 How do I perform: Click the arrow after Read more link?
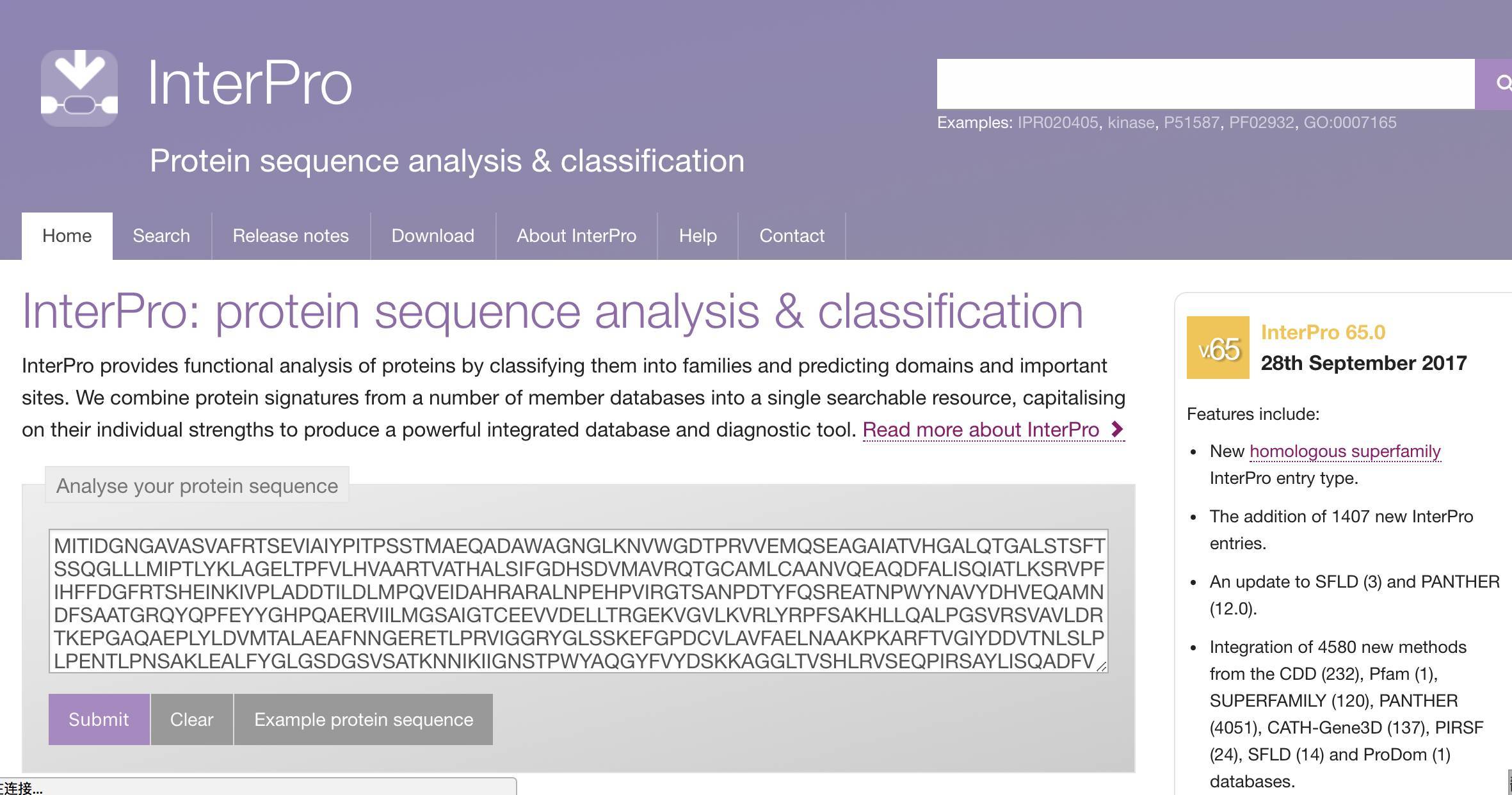1117,430
